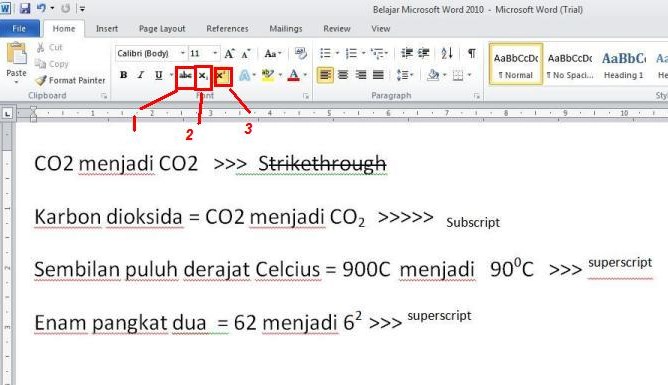
Task: Click the Sort A-Z icon
Action: pos(447,53)
